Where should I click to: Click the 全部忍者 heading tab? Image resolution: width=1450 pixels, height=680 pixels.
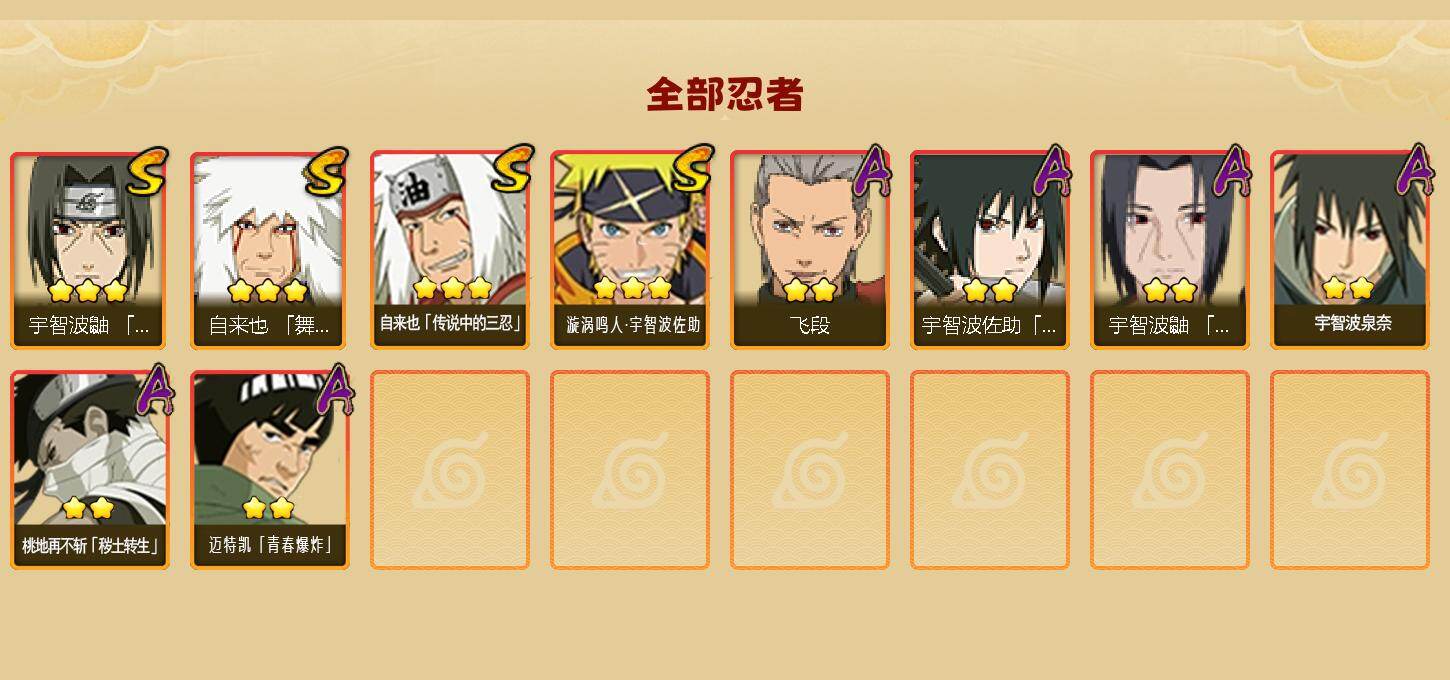pyautogui.click(x=725, y=95)
